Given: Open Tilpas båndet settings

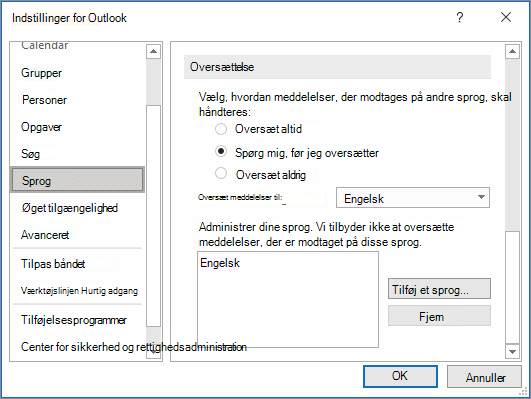Looking at the screenshot, I should coord(53,264).
